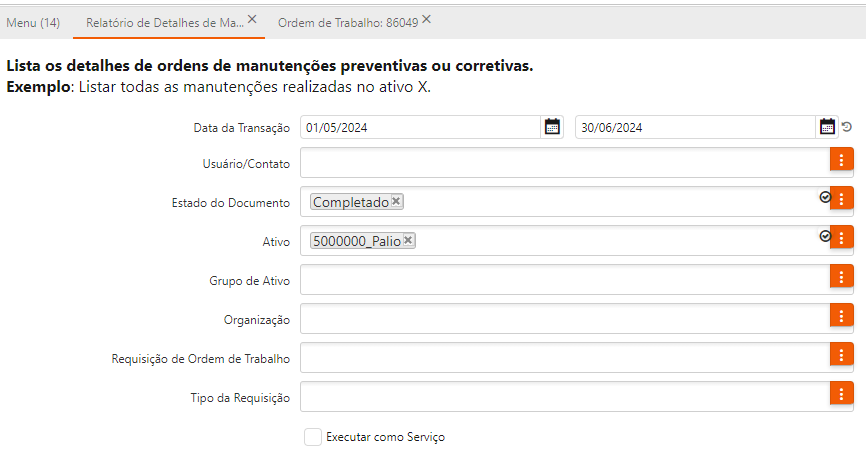The width and height of the screenshot is (866, 465).
Task: Focus the Tipo da Requisição input
Action: pyautogui.click(x=565, y=397)
